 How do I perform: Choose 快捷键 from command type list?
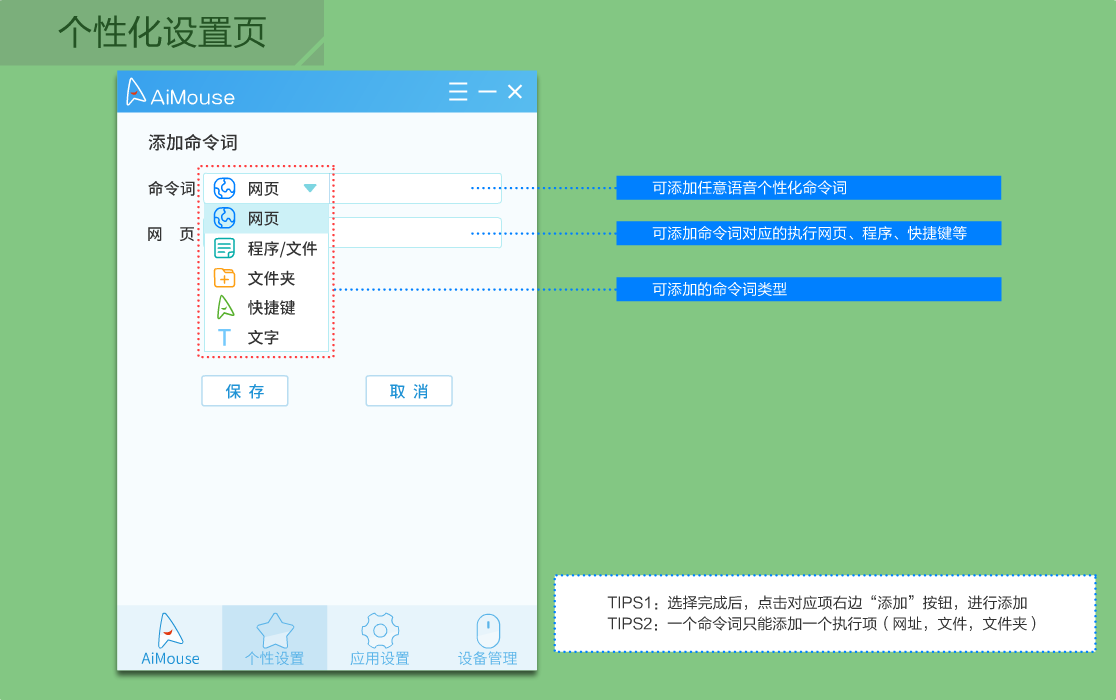266,307
